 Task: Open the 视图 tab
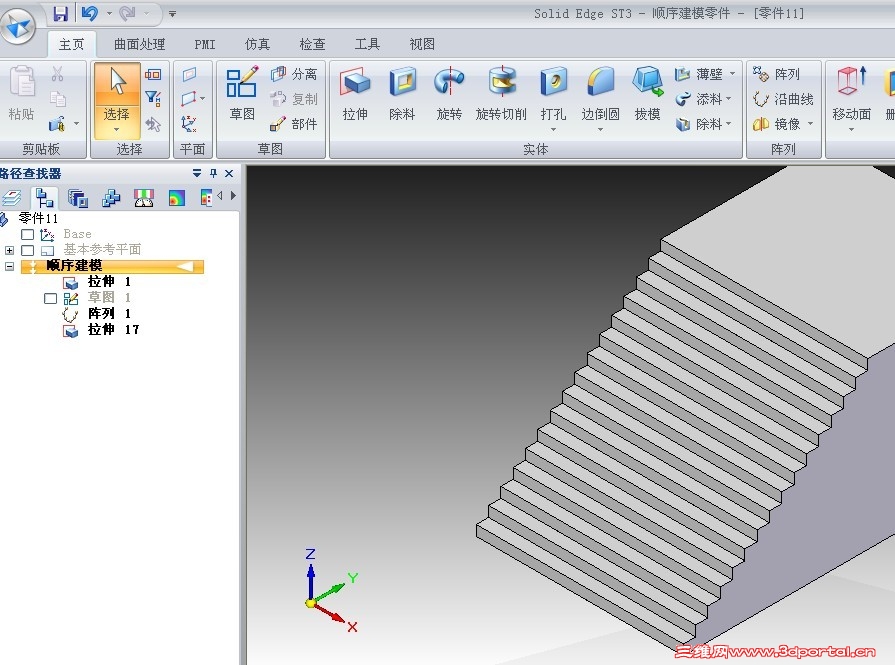(422, 44)
